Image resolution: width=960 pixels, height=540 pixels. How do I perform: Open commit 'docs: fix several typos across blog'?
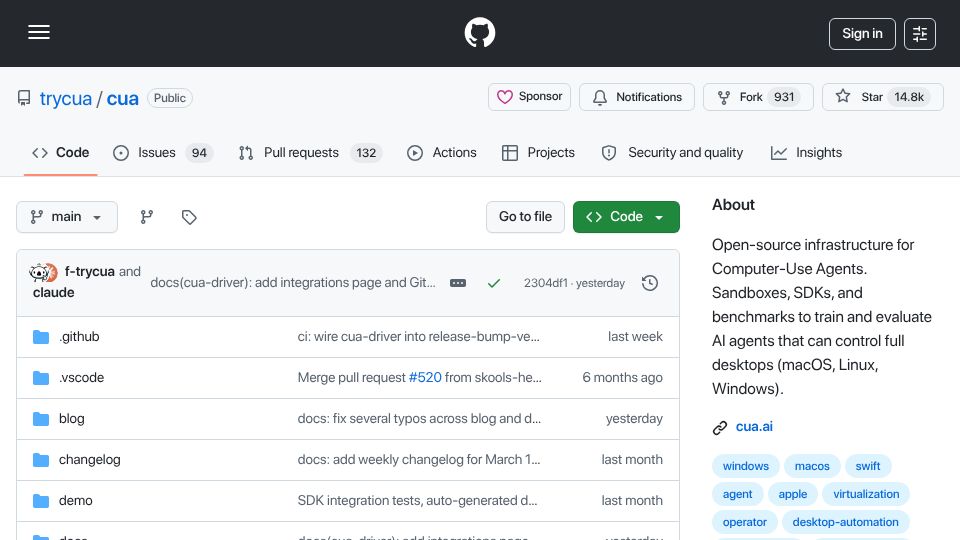click(419, 419)
